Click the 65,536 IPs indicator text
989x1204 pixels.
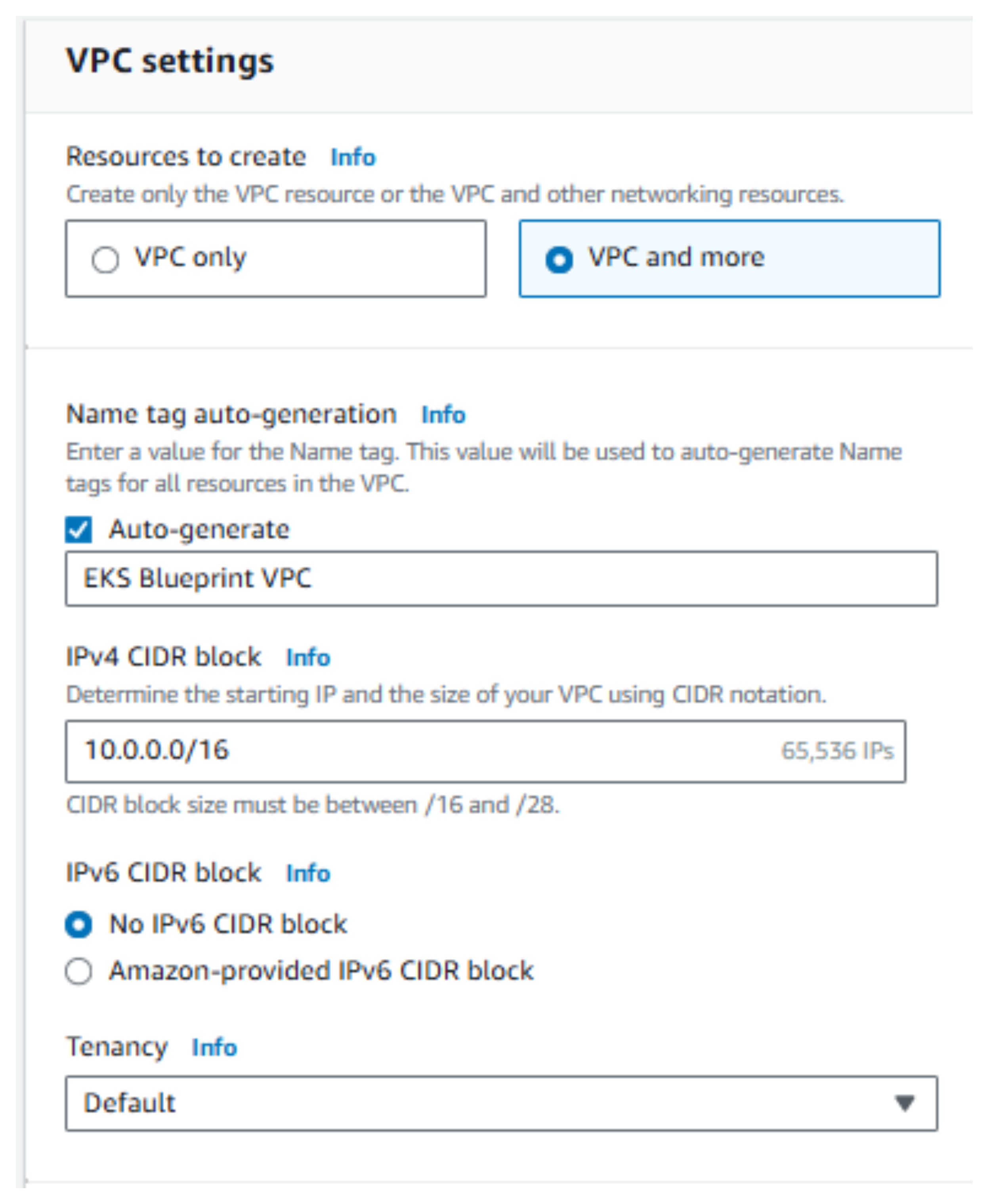pos(838,751)
